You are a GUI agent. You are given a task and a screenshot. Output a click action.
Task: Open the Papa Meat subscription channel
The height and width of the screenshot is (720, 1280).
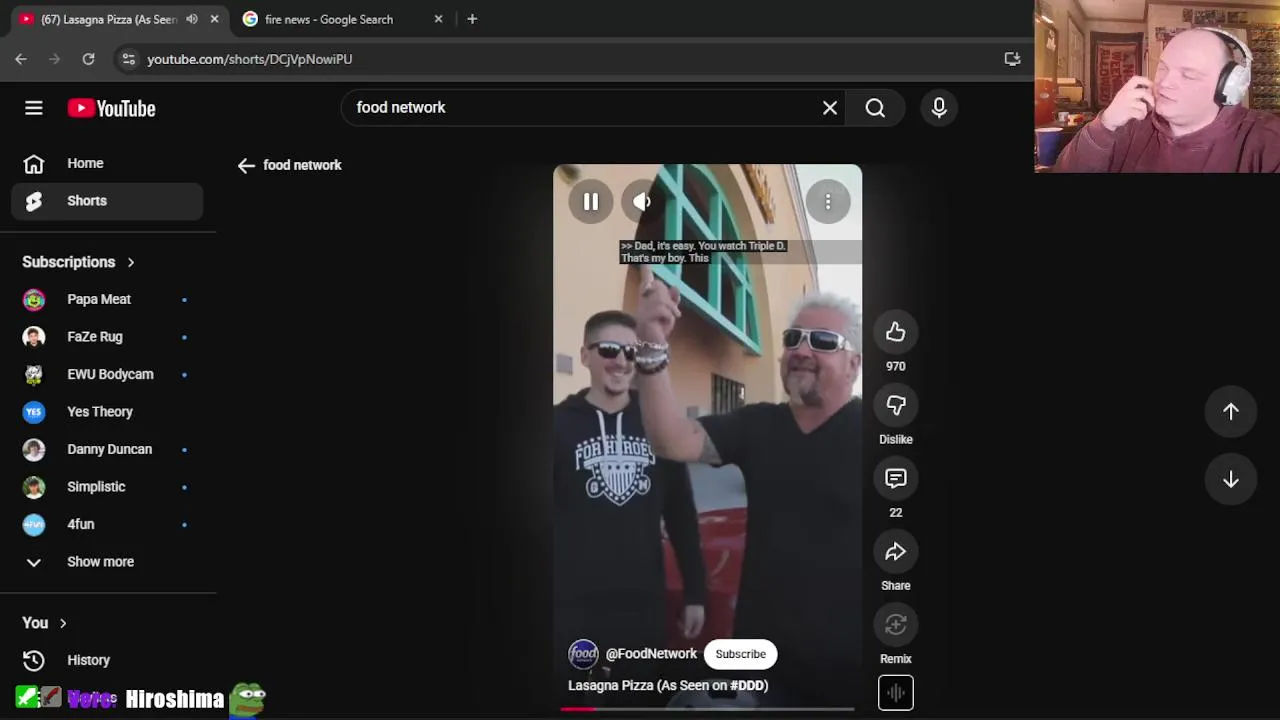[x=108, y=299]
